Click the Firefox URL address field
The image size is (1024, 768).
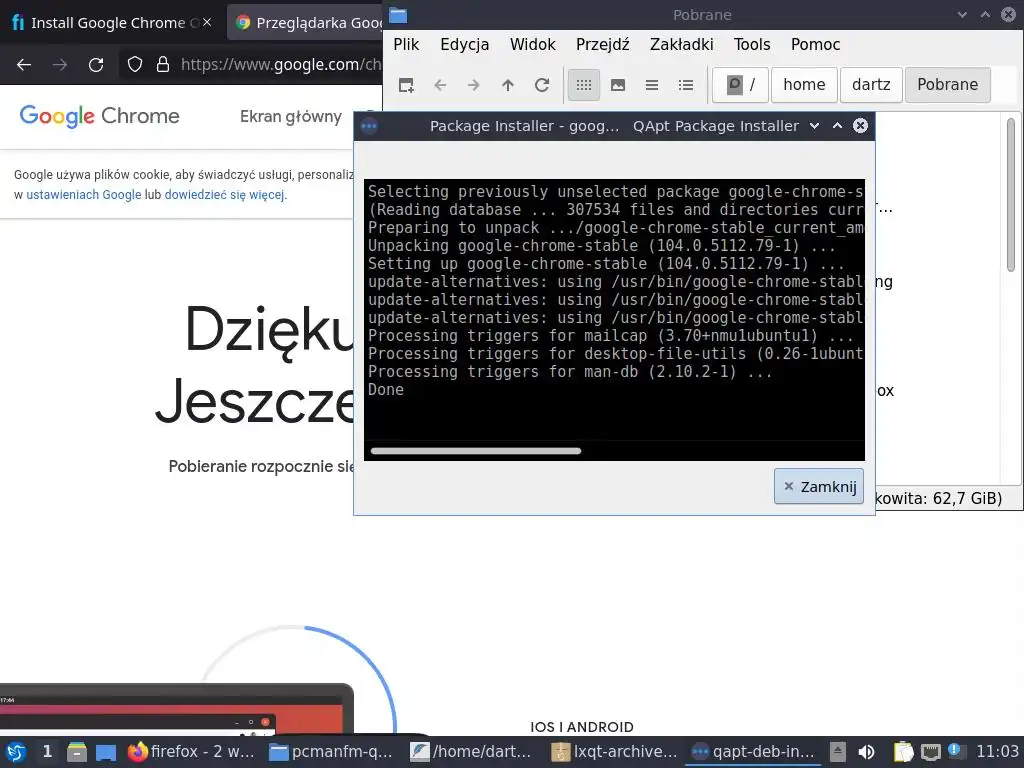[x=281, y=65]
